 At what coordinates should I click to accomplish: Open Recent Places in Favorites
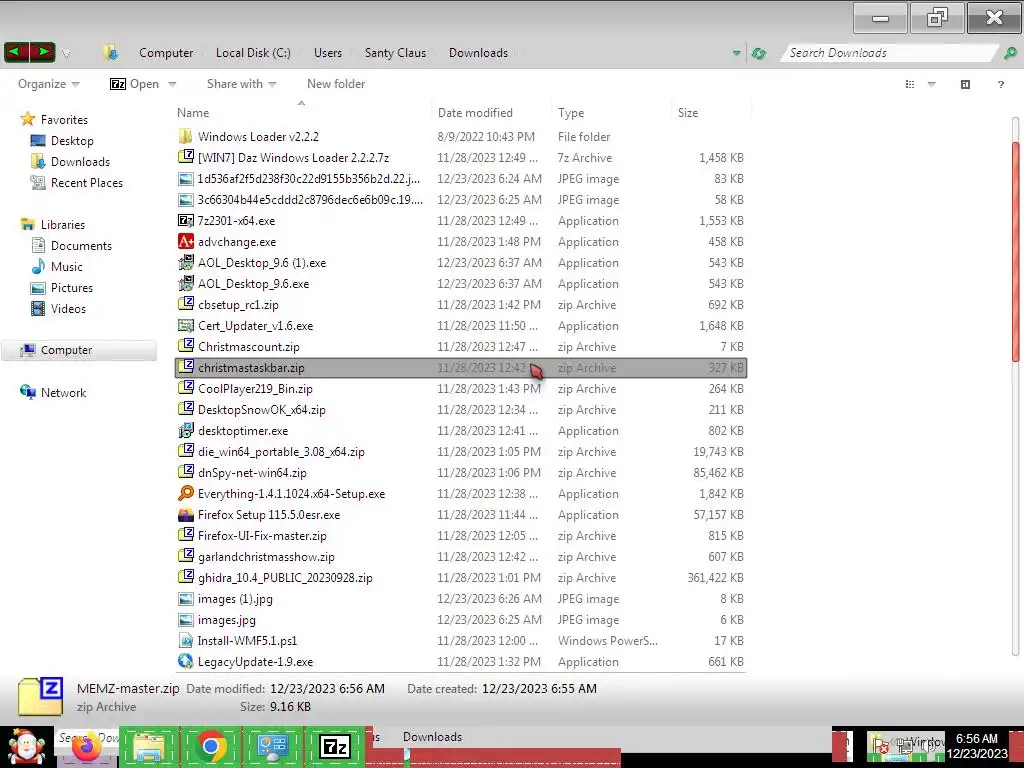click(86, 182)
